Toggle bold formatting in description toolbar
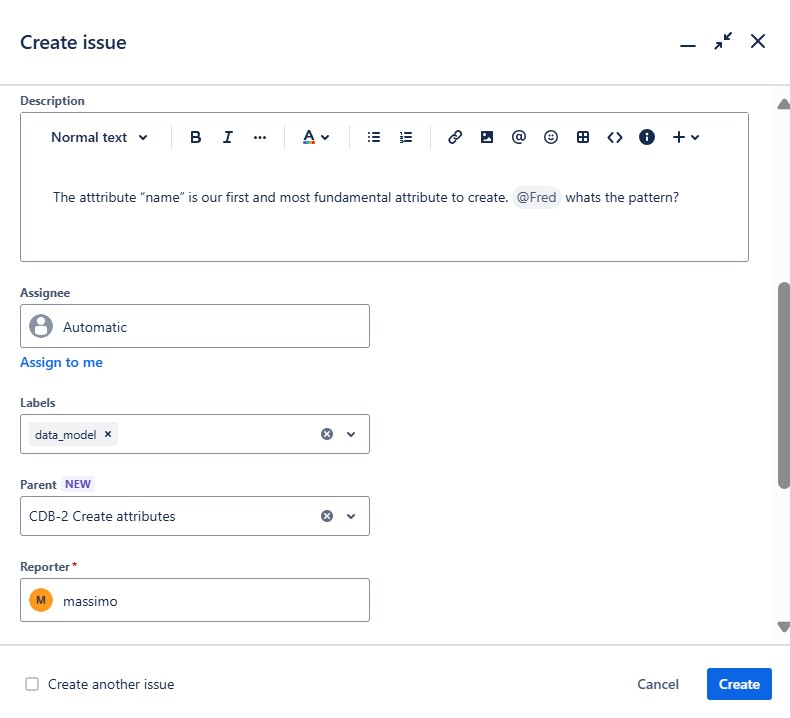 coord(195,137)
